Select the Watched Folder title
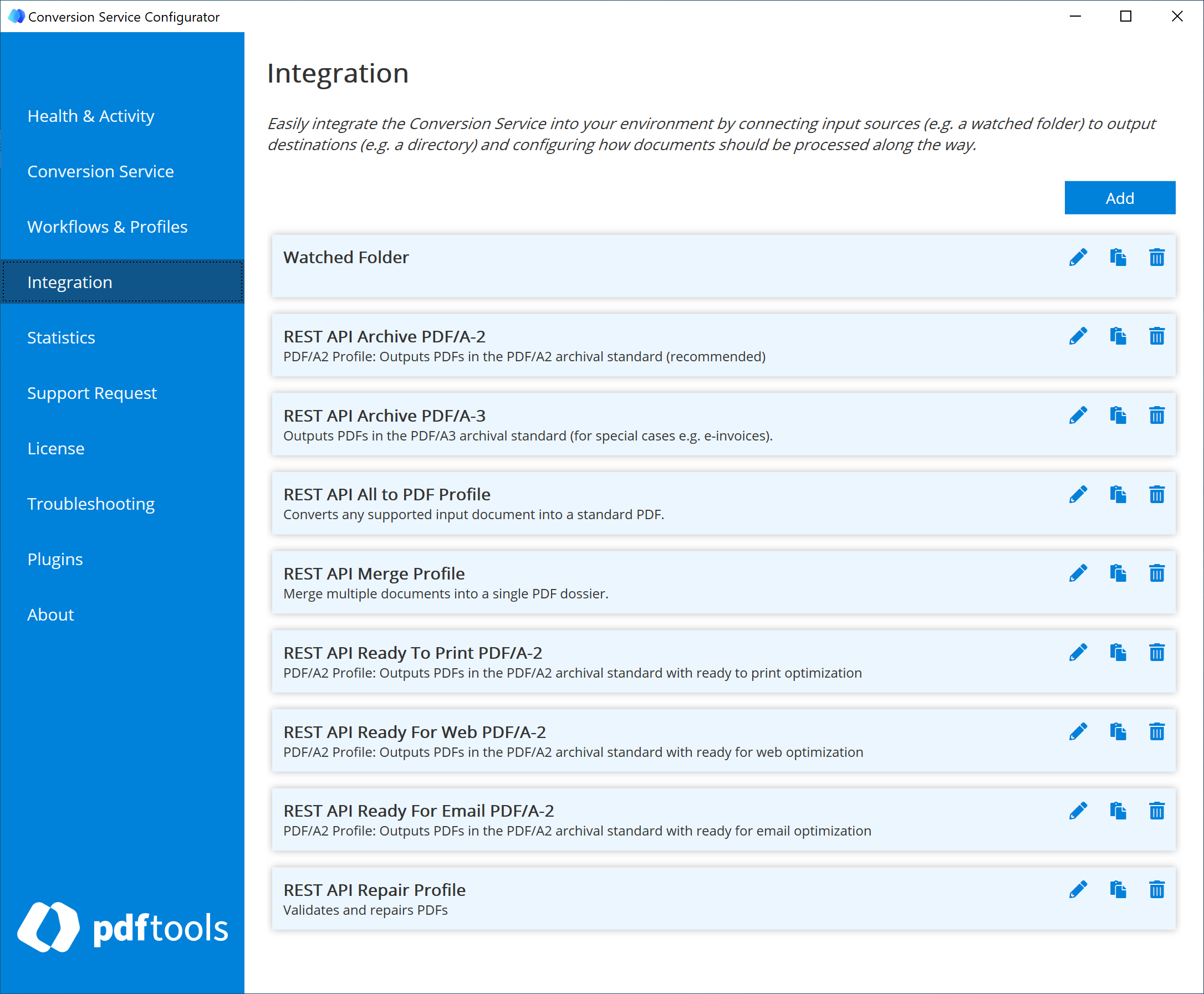This screenshot has width=1204, height=994. tap(346, 258)
